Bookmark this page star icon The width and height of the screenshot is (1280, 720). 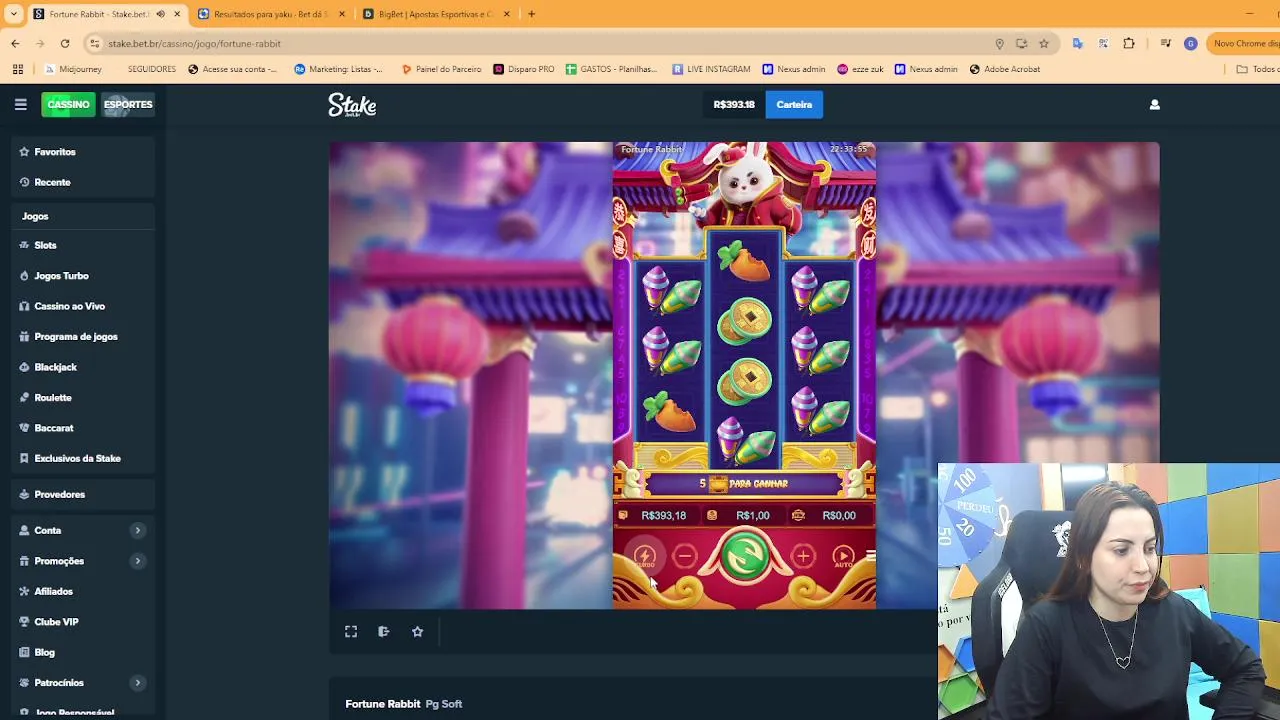click(x=1044, y=43)
